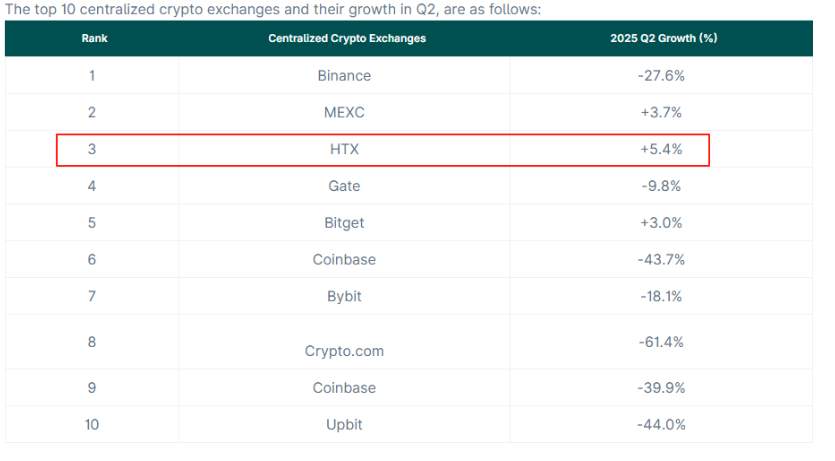The height and width of the screenshot is (461, 835).
Task: Select the -61.4% growth value
Action: pyautogui.click(x=661, y=342)
